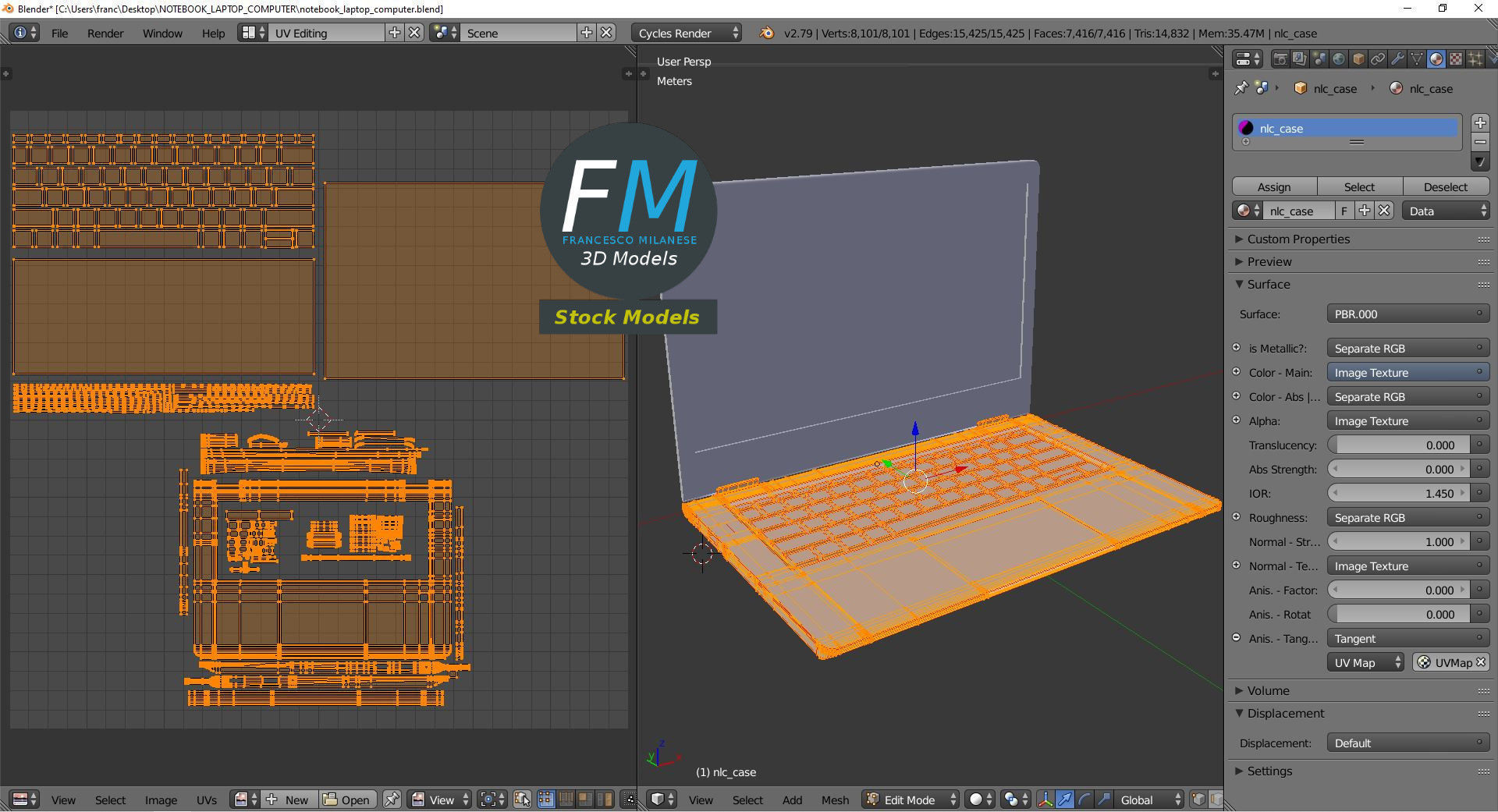Toggle fake user F for nlc_case material
The height and width of the screenshot is (812, 1498).
[1344, 211]
